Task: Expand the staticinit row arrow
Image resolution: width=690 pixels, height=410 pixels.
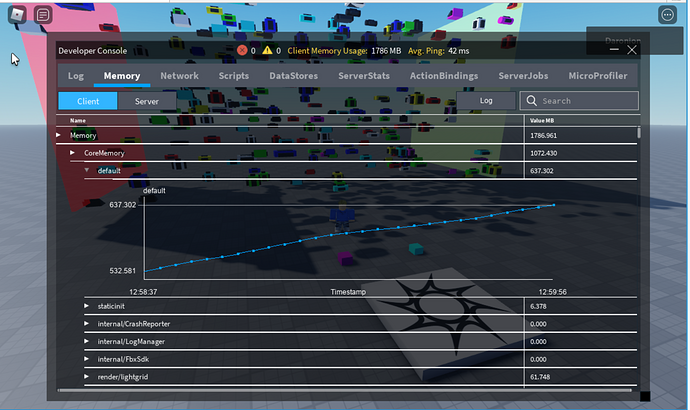Action: tap(87, 306)
